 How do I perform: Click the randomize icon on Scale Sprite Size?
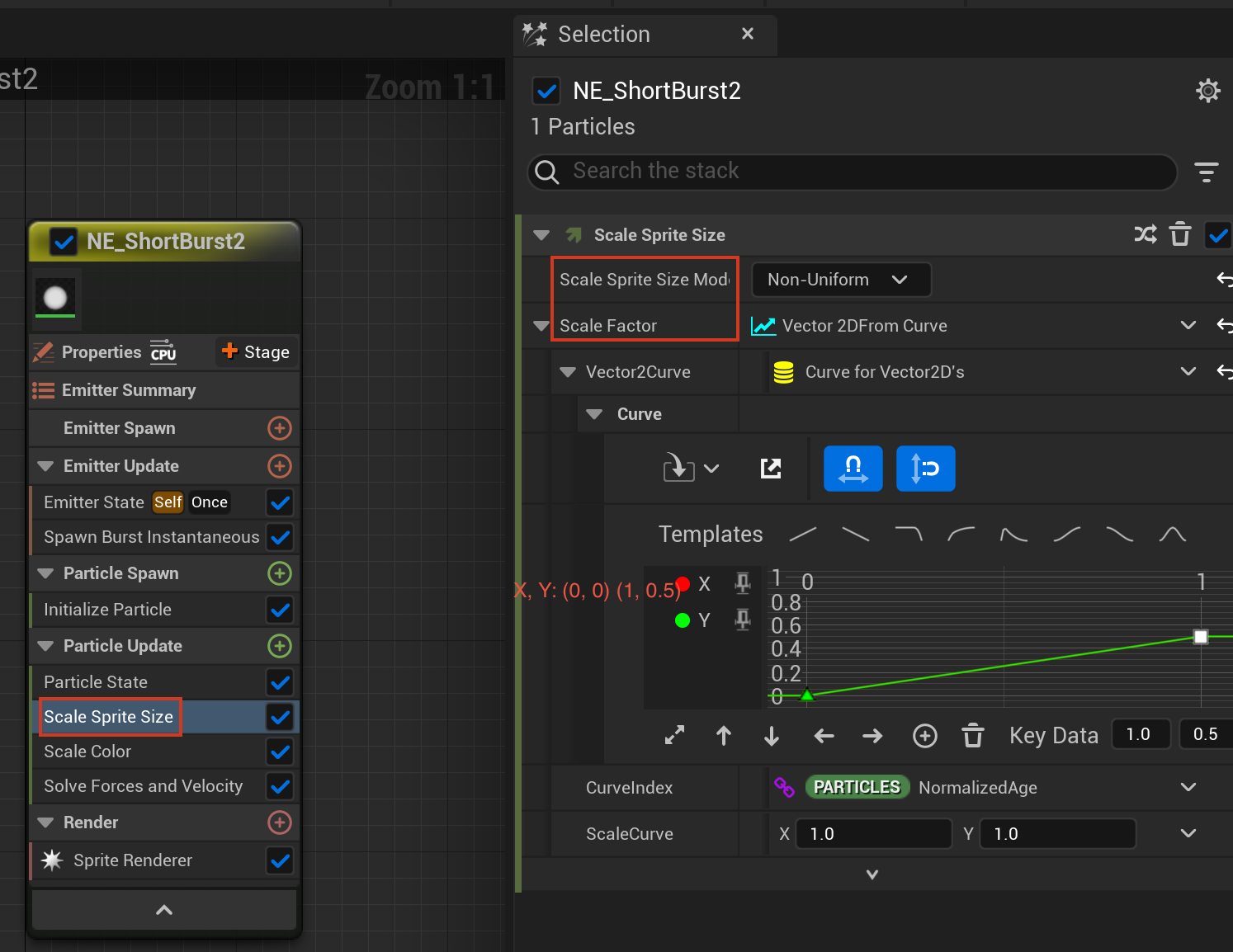click(1146, 234)
